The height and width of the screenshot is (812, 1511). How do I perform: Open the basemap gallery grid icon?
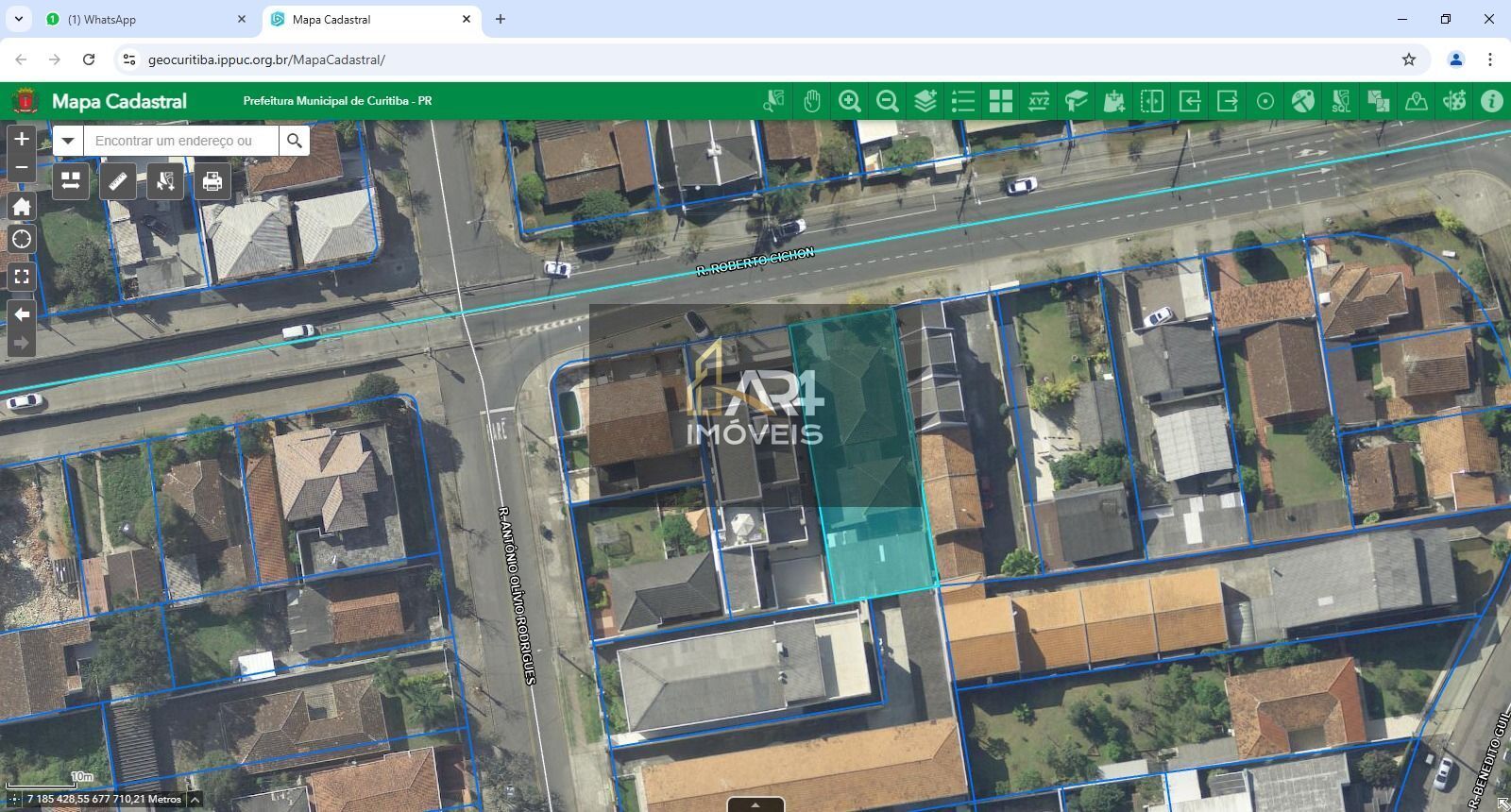click(1001, 101)
